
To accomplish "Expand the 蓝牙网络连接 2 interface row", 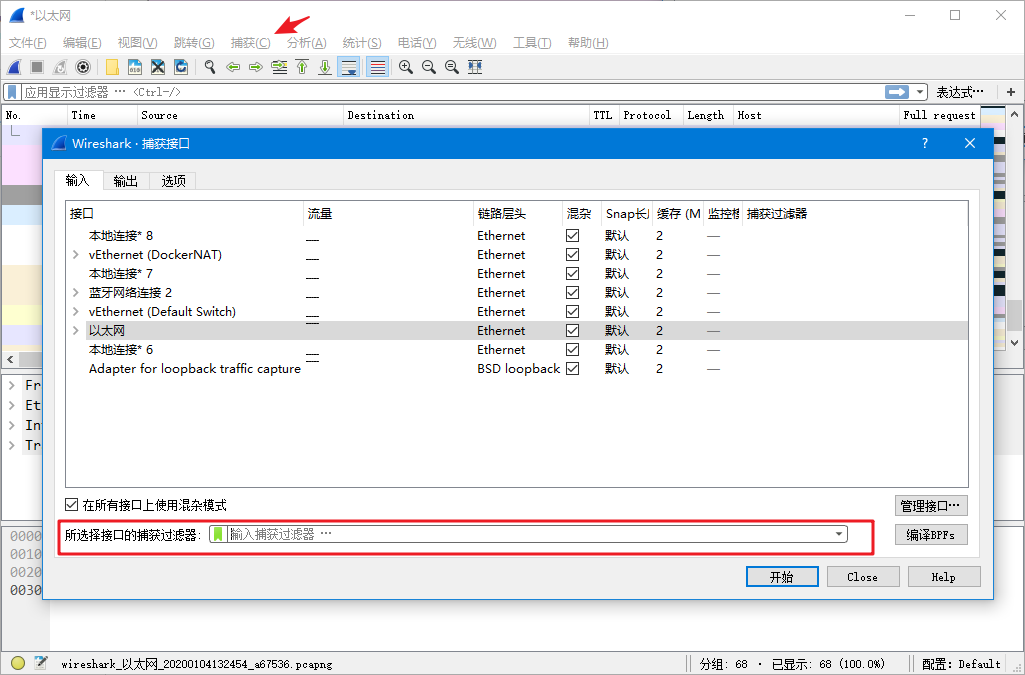I will (76, 293).
